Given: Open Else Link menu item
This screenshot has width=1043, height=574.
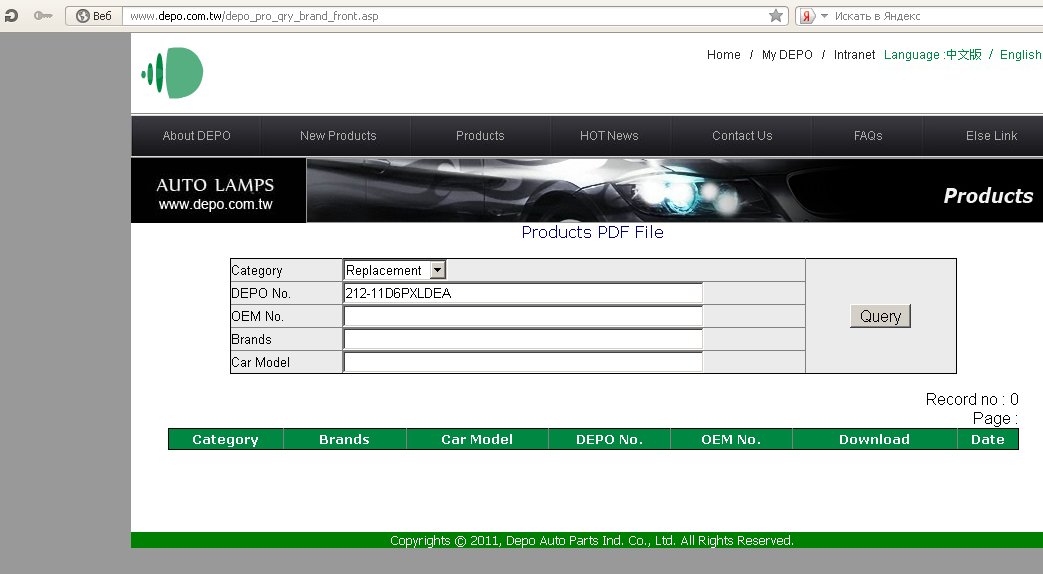Looking at the screenshot, I should tap(991, 136).
